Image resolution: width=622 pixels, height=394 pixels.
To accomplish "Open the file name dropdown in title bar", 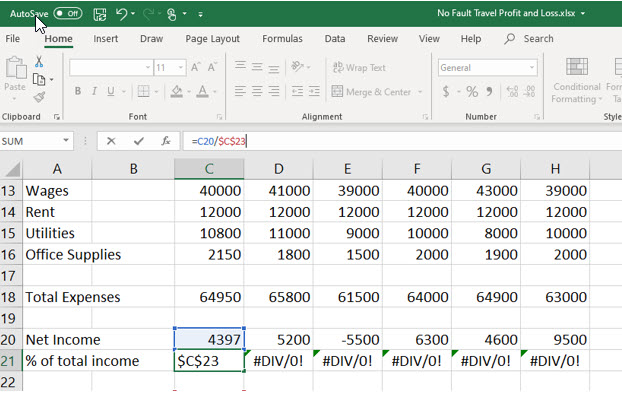I will [583, 13].
